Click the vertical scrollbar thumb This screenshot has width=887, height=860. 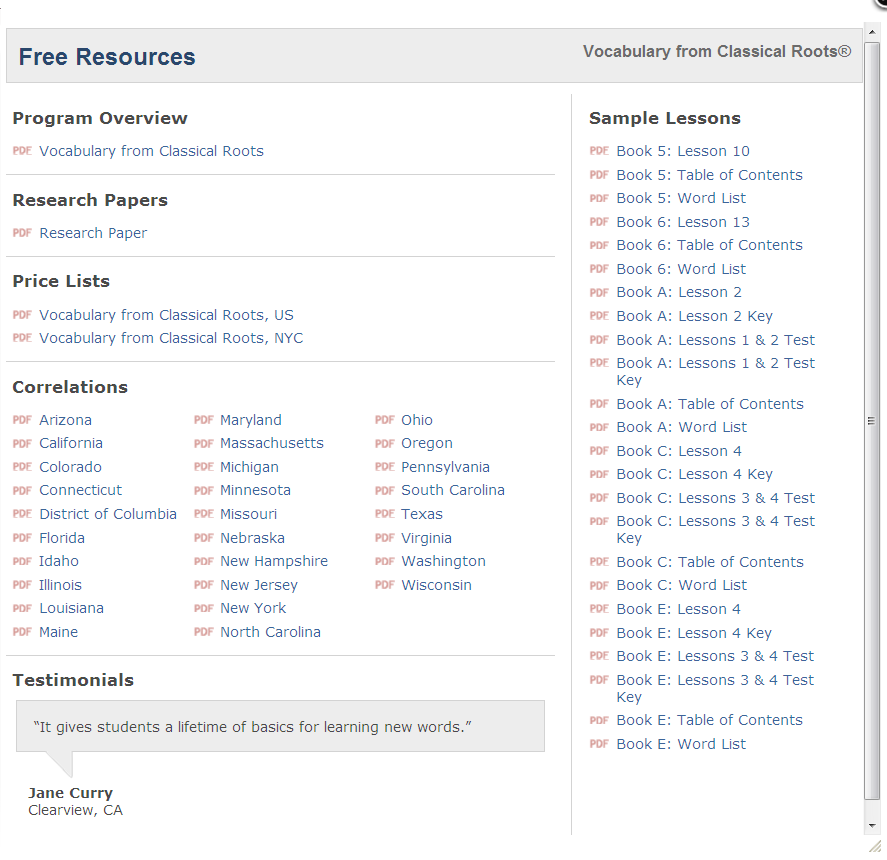(872, 420)
